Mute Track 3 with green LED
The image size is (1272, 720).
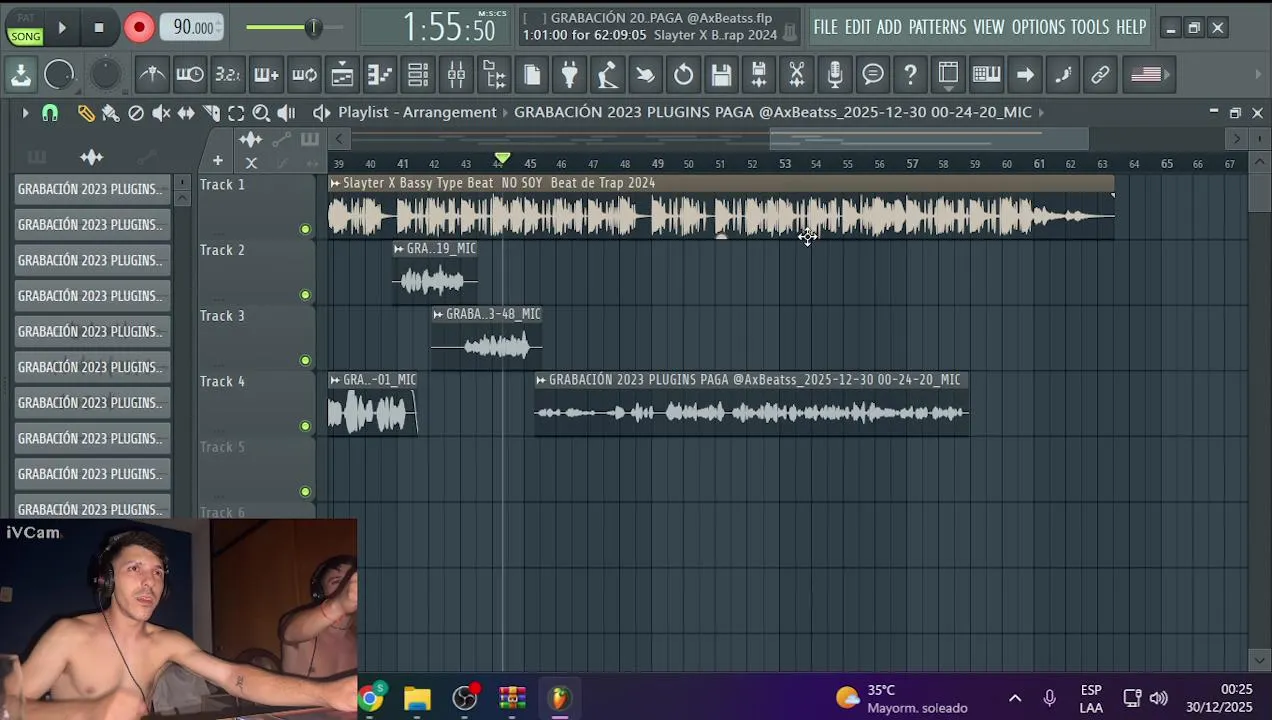tap(305, 360)
